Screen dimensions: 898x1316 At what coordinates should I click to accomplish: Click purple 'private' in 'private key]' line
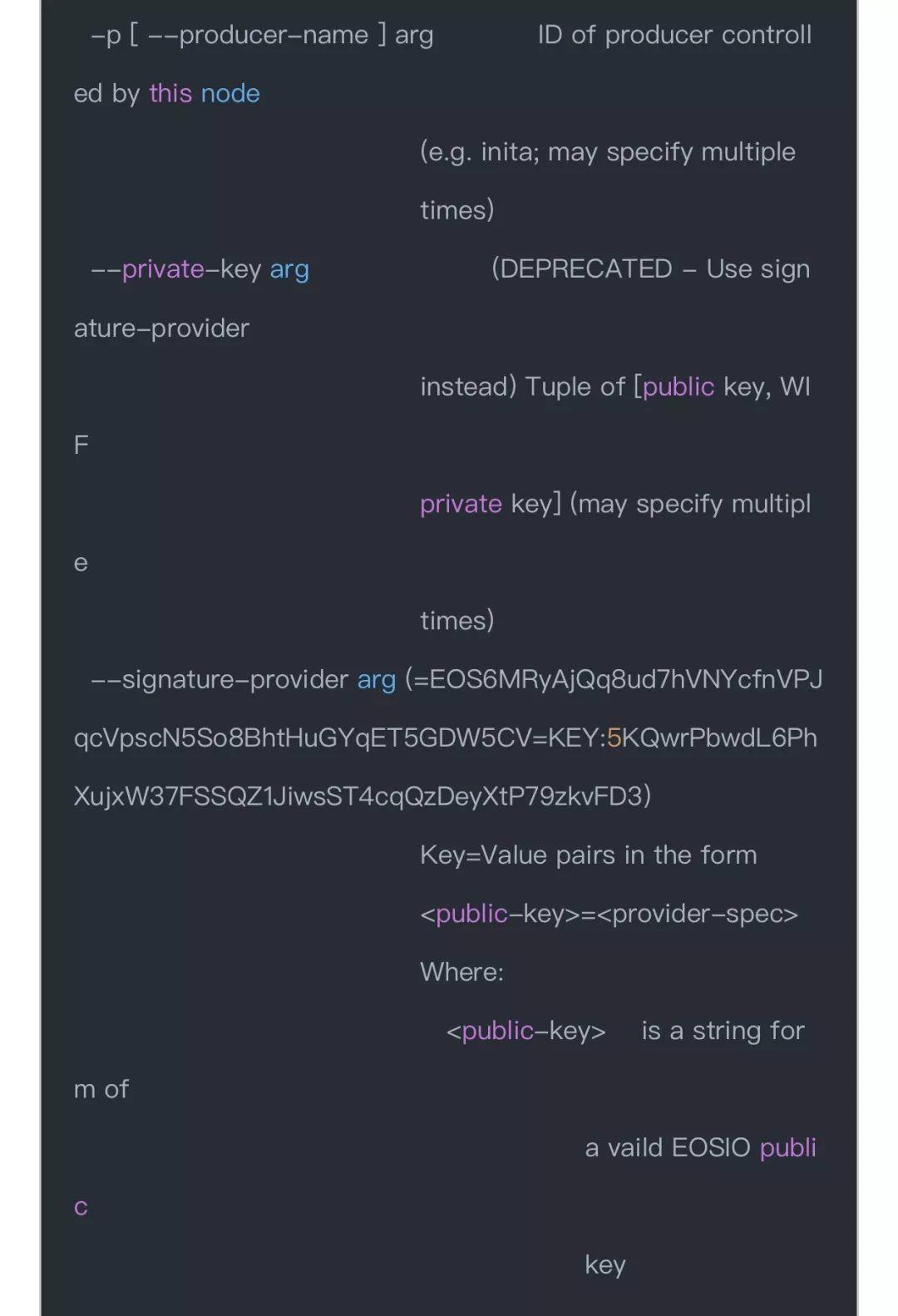(461, 504)
